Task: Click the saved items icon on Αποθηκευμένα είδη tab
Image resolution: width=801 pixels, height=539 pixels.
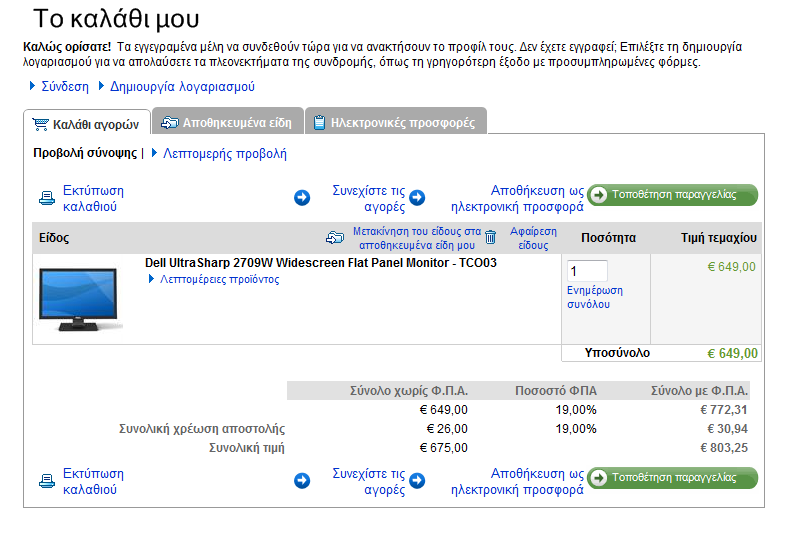Action: coord(170,123)
